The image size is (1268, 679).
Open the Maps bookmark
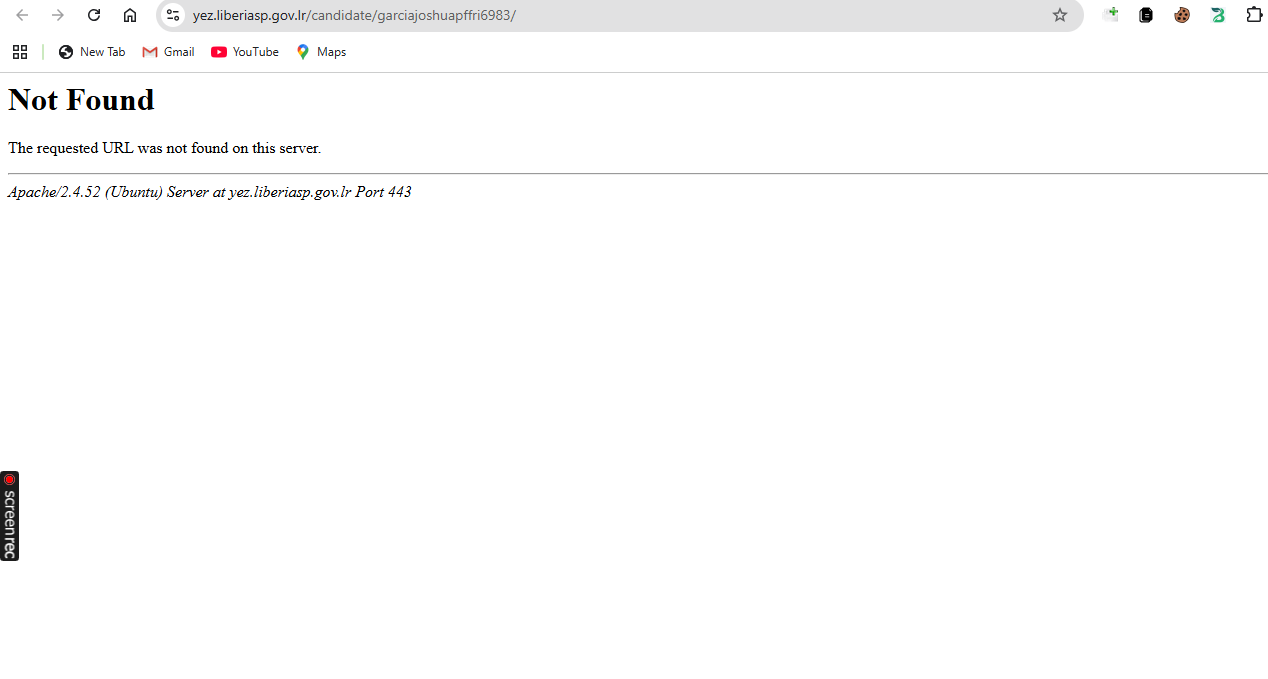click(x=321, y=52)
